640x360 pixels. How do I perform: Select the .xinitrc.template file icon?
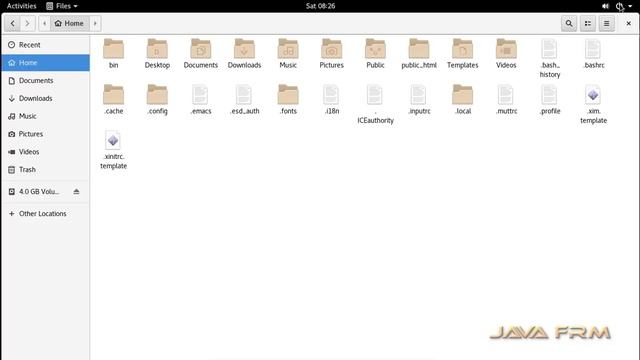point(113,140)
